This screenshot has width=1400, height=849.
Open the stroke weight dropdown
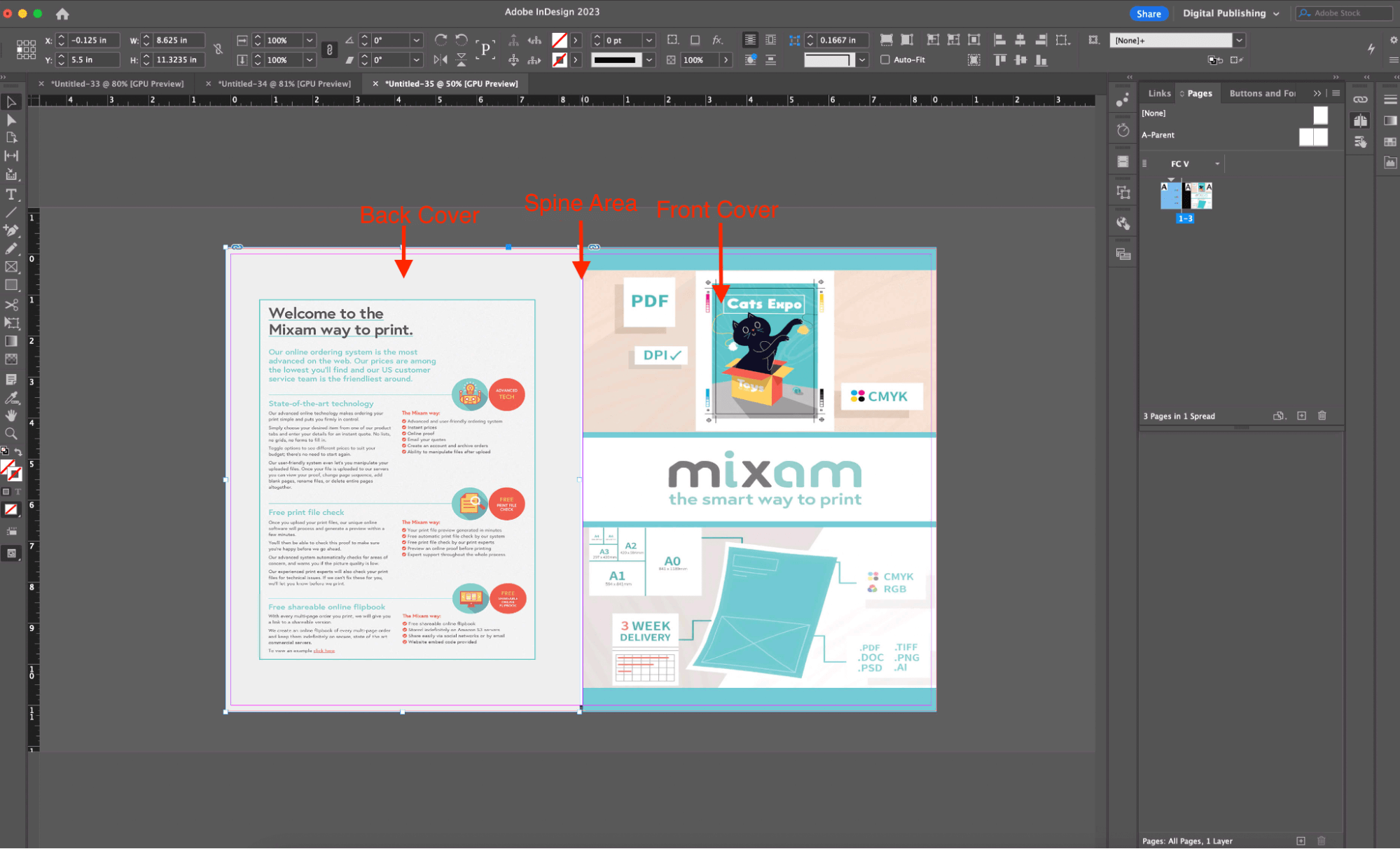649,40
